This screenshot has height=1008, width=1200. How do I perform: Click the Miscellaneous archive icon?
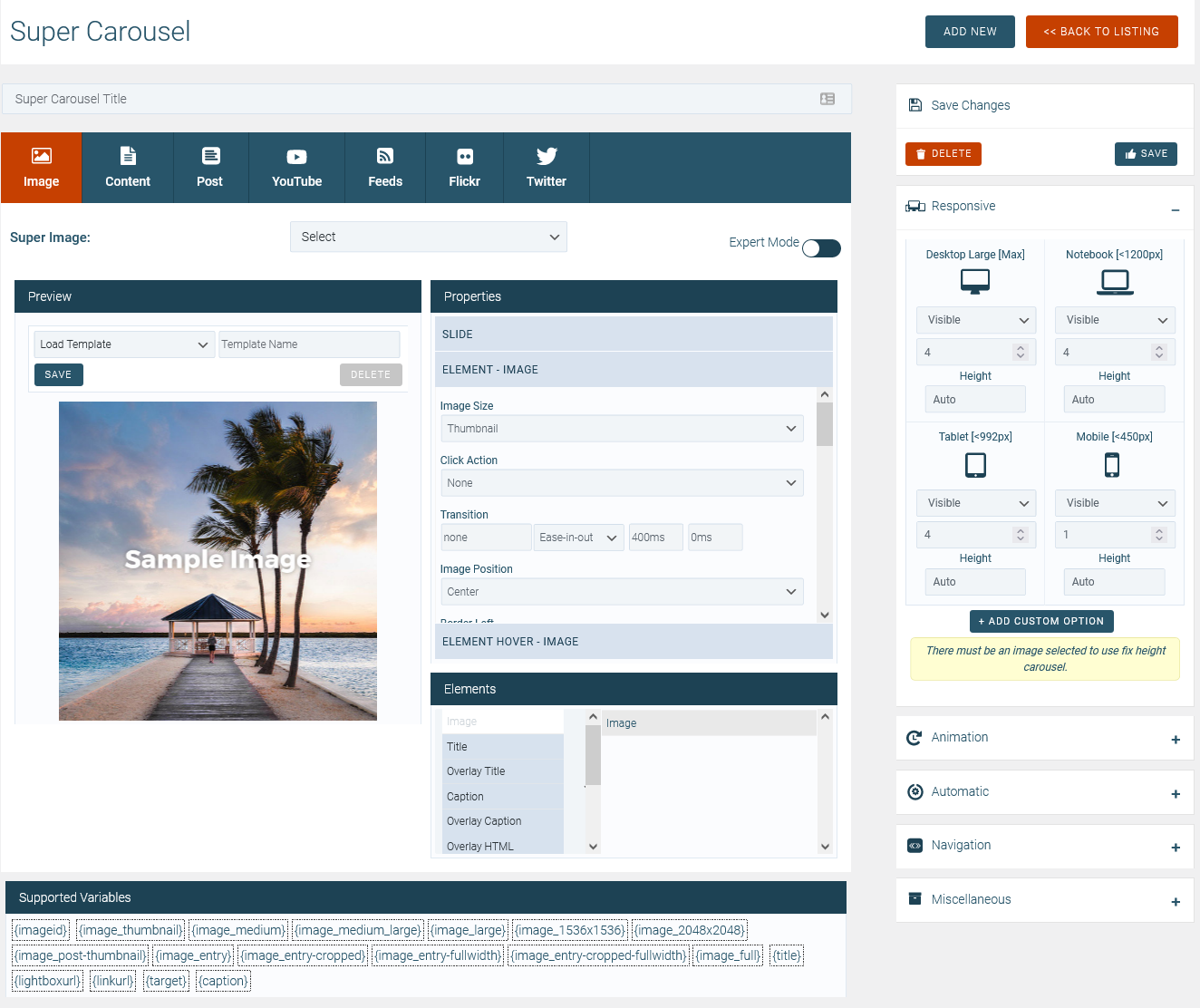coord(915,898)
